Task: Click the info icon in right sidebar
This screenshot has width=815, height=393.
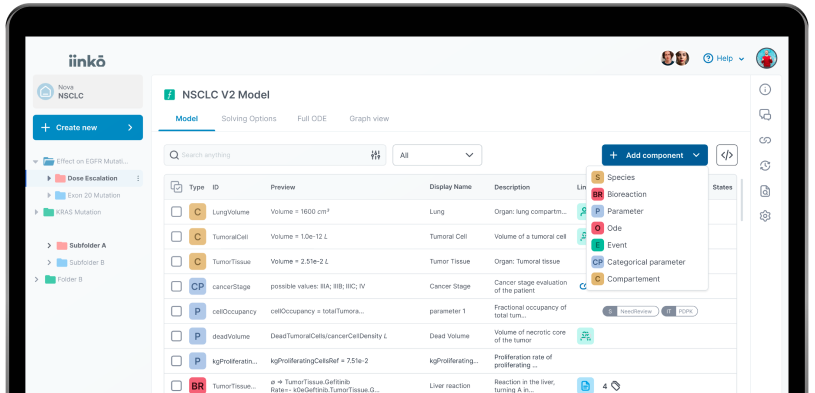Action: click(765, 89)
